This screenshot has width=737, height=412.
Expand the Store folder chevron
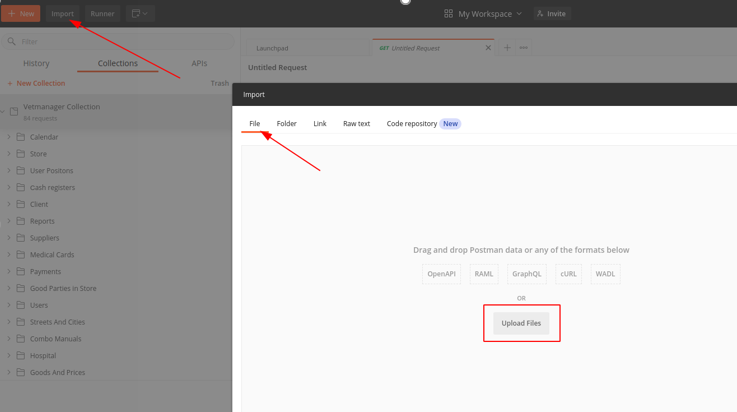9,154
